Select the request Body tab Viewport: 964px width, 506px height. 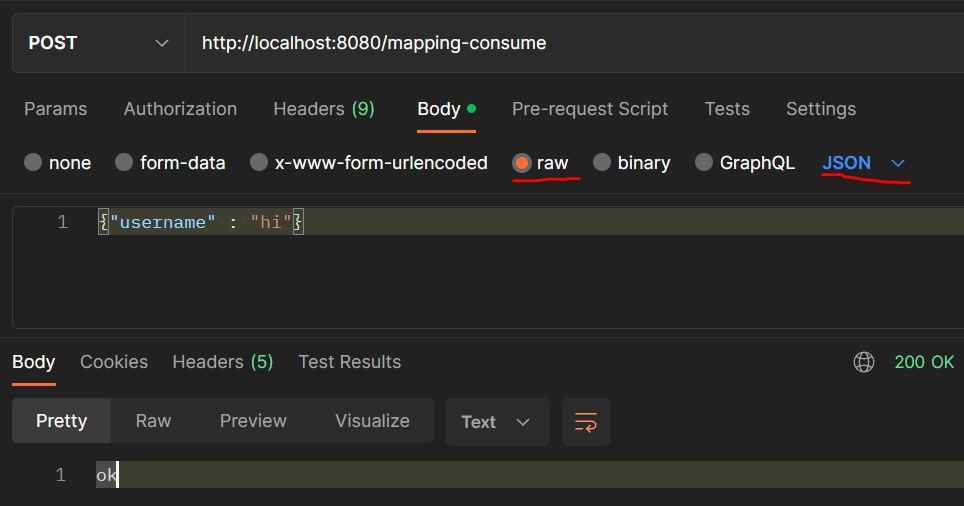pyautogui.click(x=446, y=109)
